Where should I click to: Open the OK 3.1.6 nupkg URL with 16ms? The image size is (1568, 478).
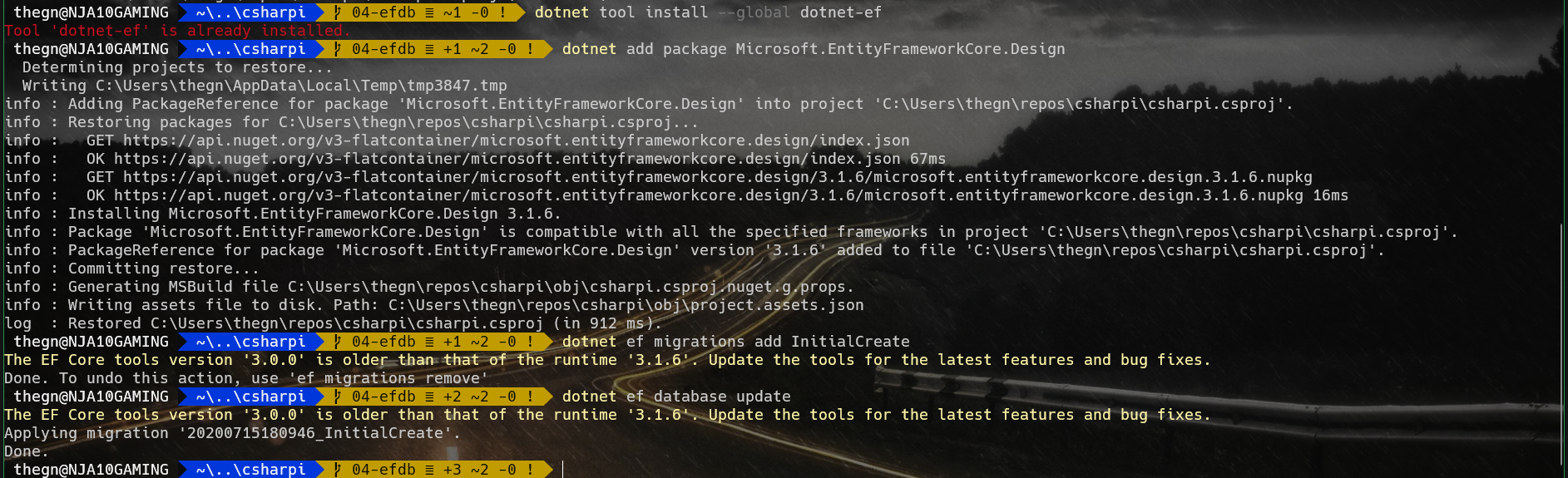pyautogui.click(x=708, y=195)
